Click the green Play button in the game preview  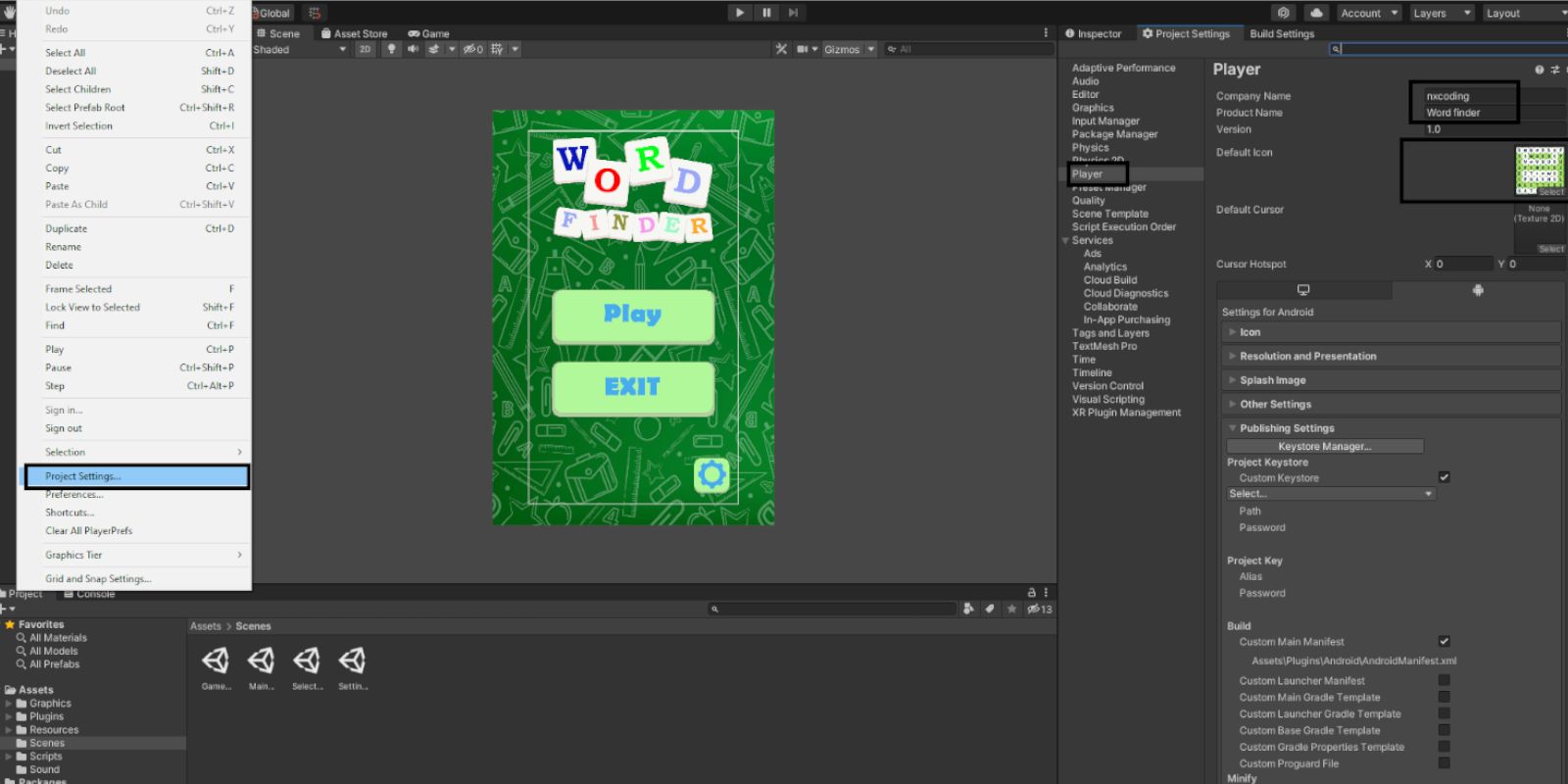pos(632,315)
